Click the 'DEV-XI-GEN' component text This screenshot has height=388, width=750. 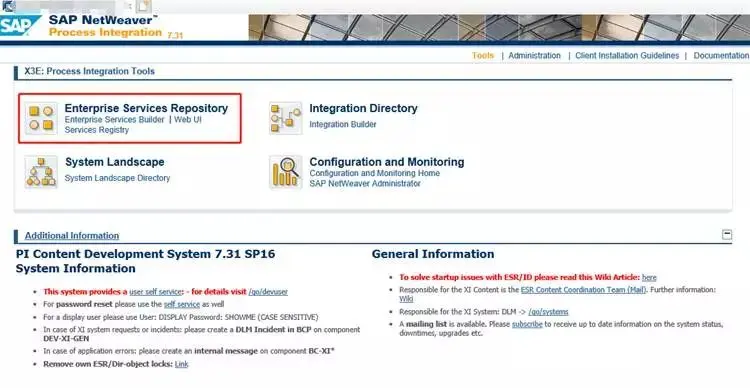66,339
